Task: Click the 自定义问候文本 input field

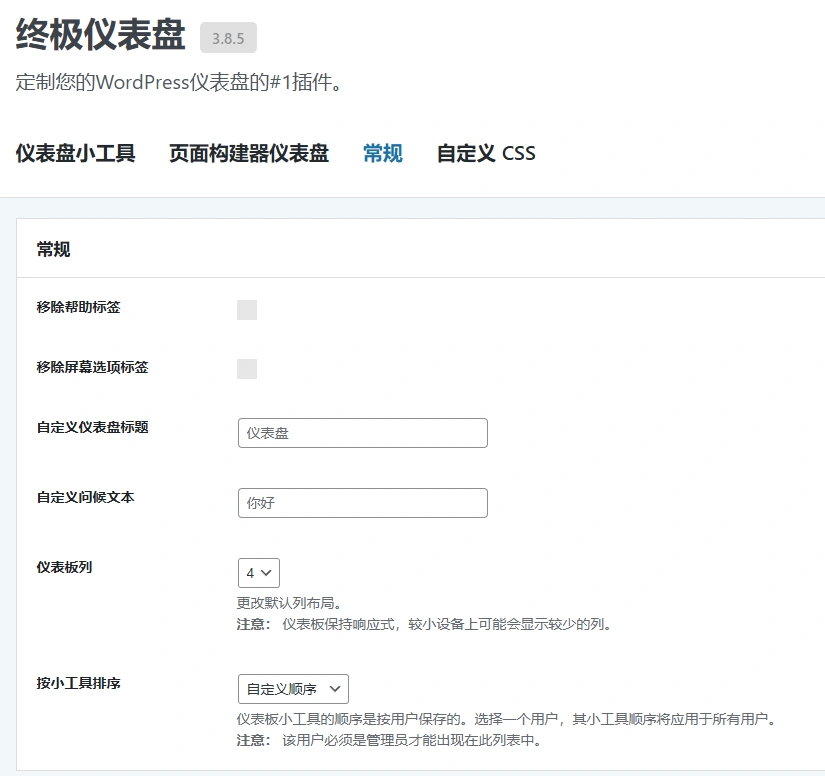Action: click(x=362, y=502)
